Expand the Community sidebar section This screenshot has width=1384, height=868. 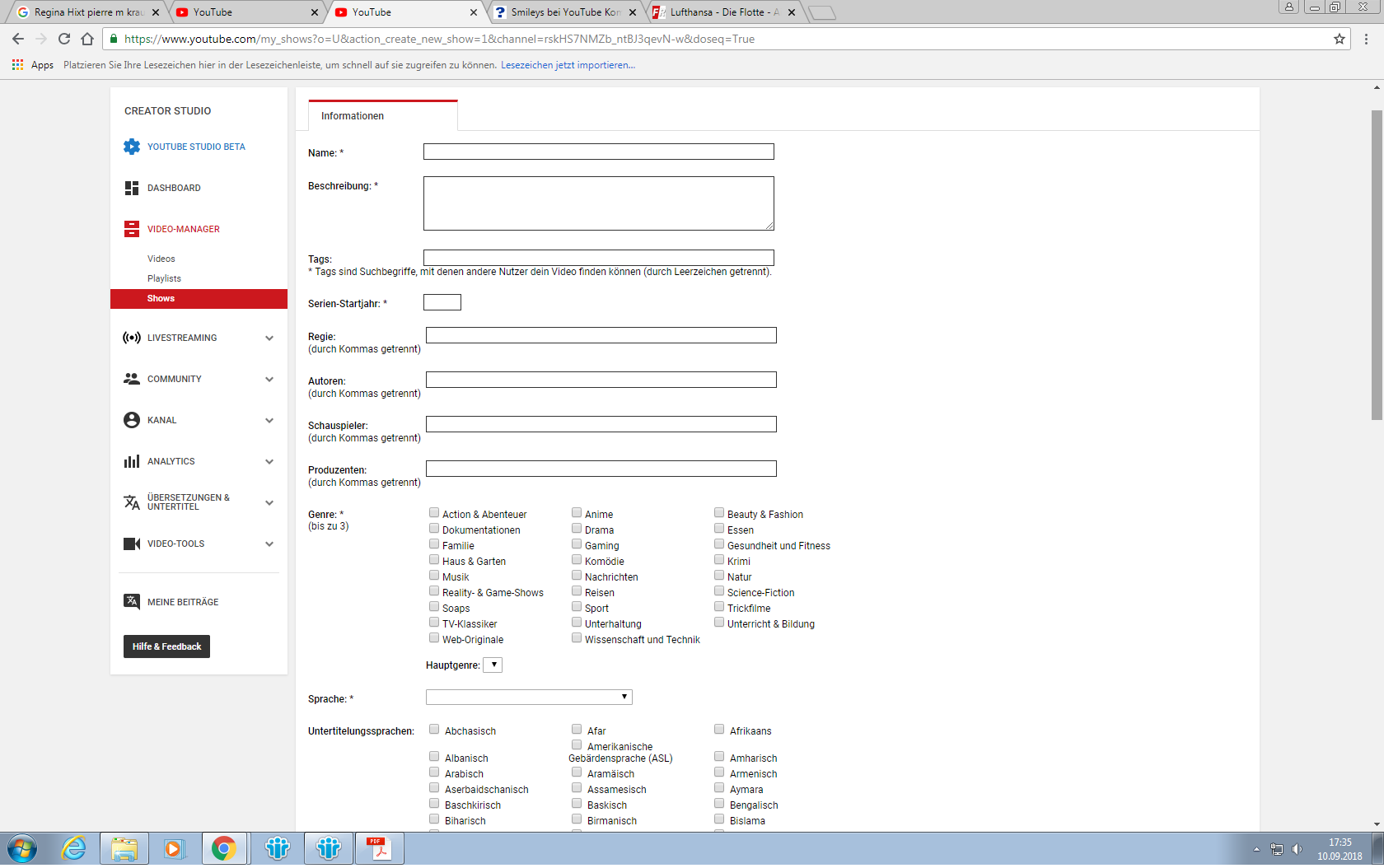tap(269, 379)
